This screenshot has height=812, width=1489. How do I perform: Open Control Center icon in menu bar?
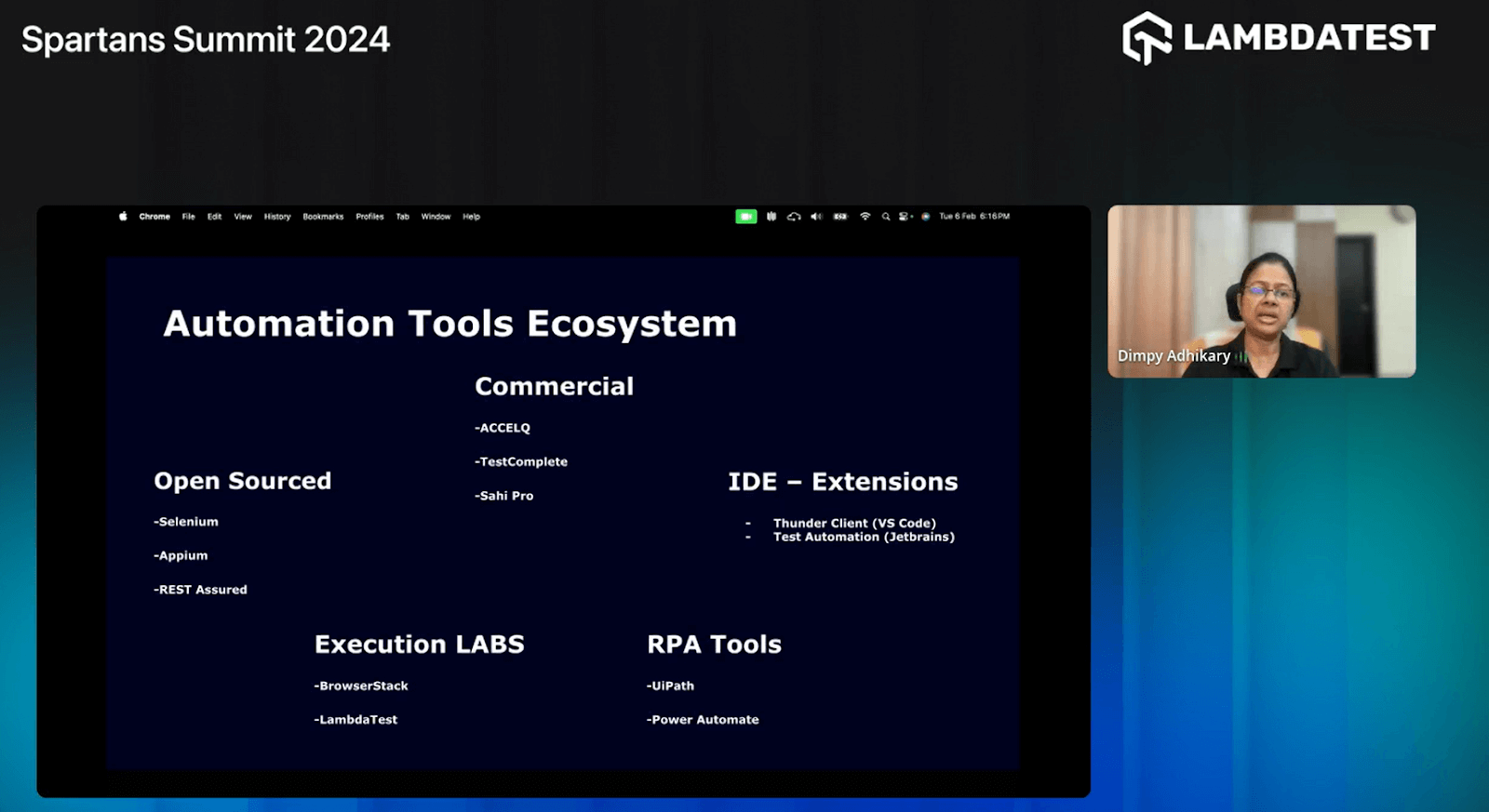tap(905, 217)
